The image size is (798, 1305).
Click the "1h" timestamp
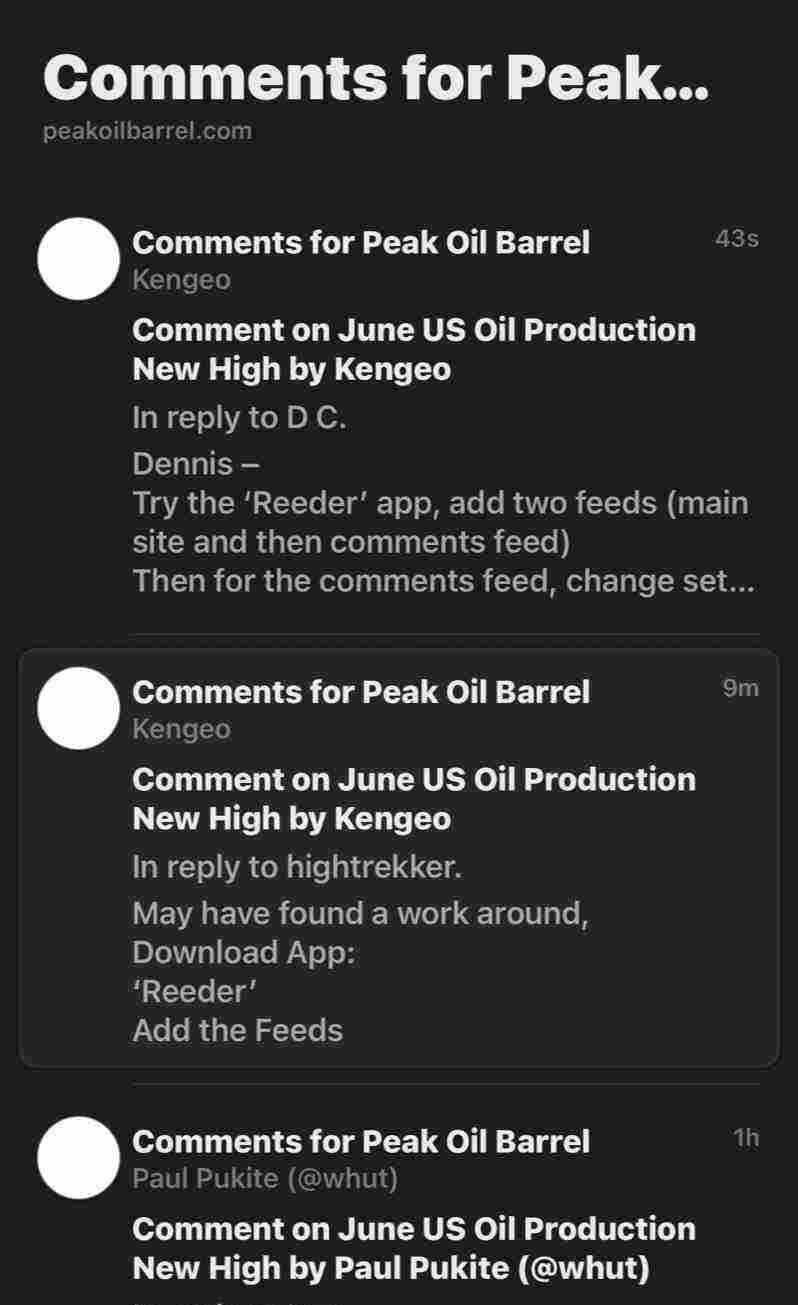tap(746, 1138)
